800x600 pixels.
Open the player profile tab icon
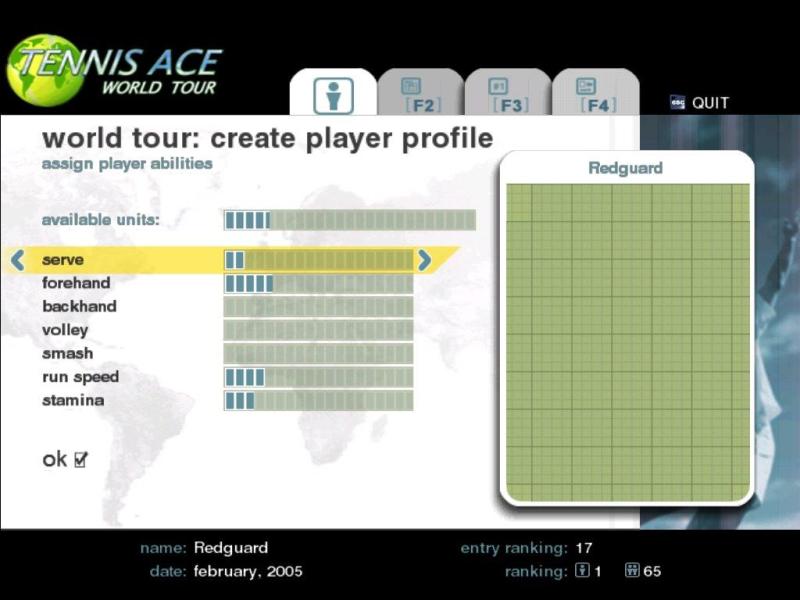333,95
